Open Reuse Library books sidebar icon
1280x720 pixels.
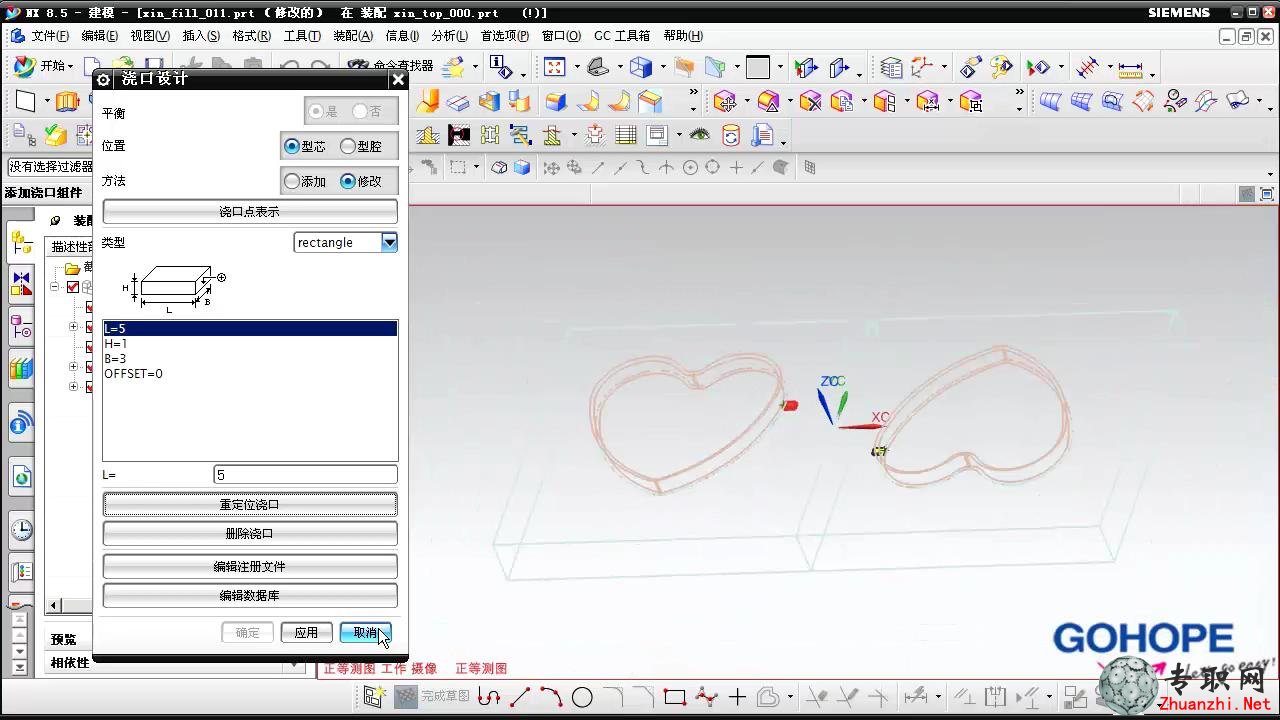(21, 369)
